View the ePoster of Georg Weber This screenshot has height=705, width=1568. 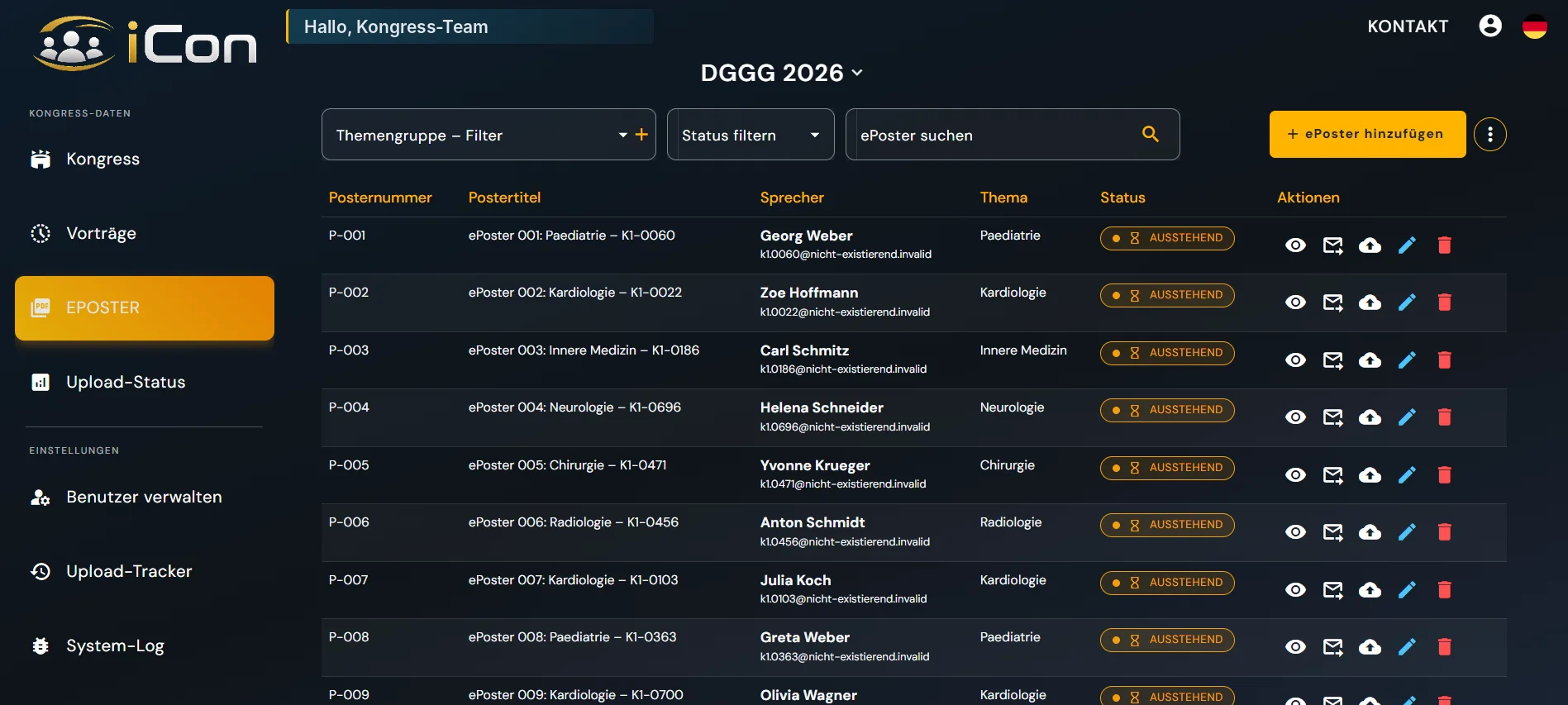click(x=1295, y=245)
